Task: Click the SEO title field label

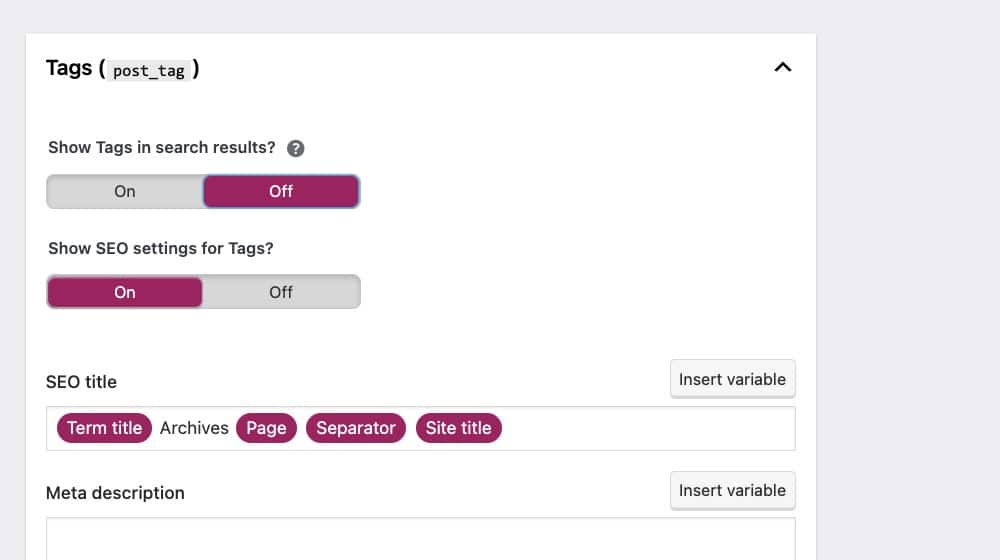Action: 81,381
